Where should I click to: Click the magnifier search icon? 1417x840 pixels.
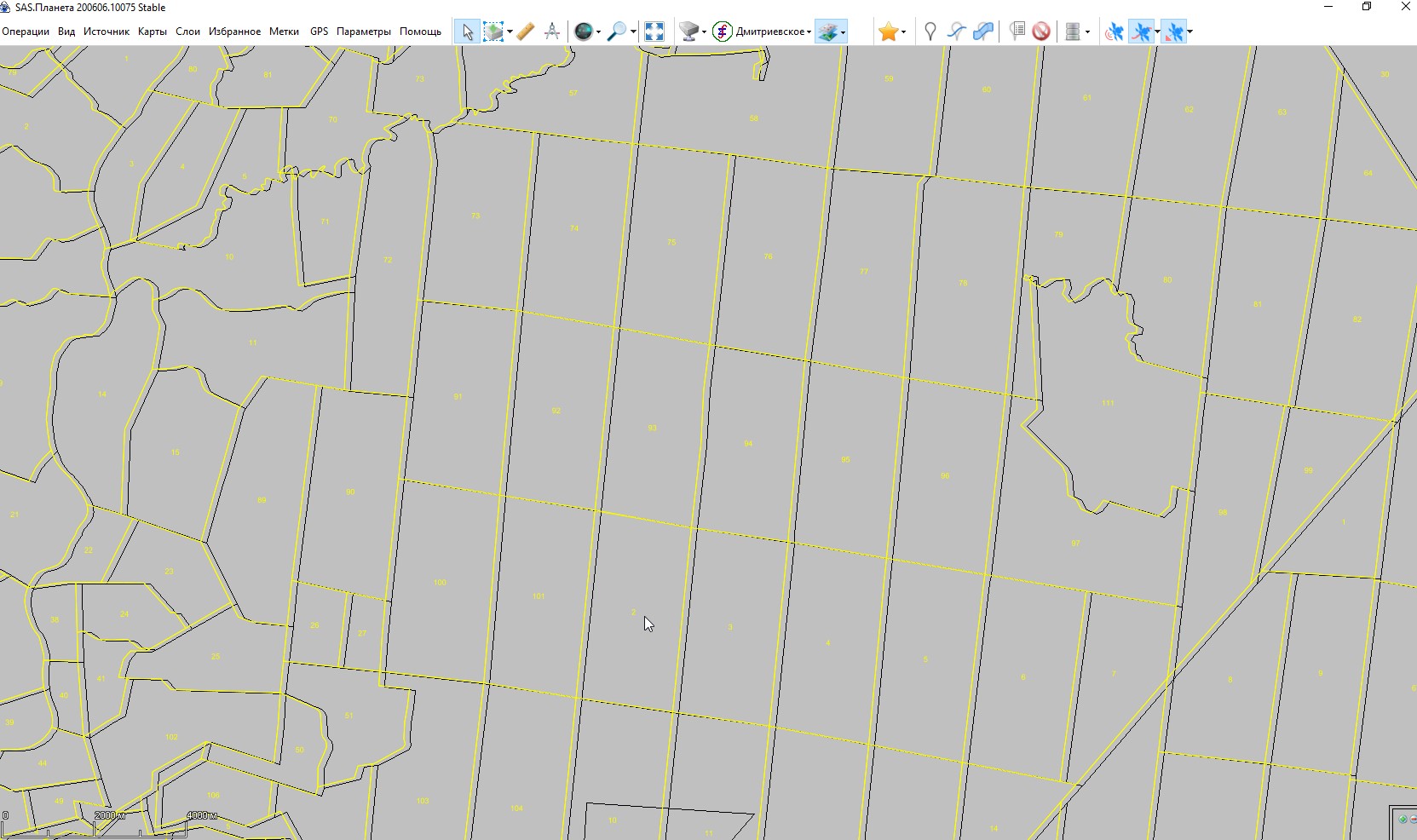[x=616, y=32]
